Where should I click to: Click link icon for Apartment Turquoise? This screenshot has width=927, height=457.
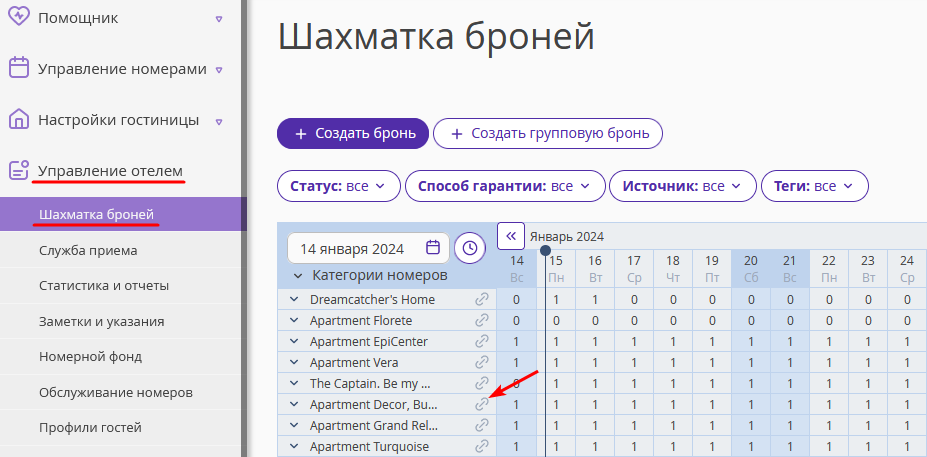[482, 446]
